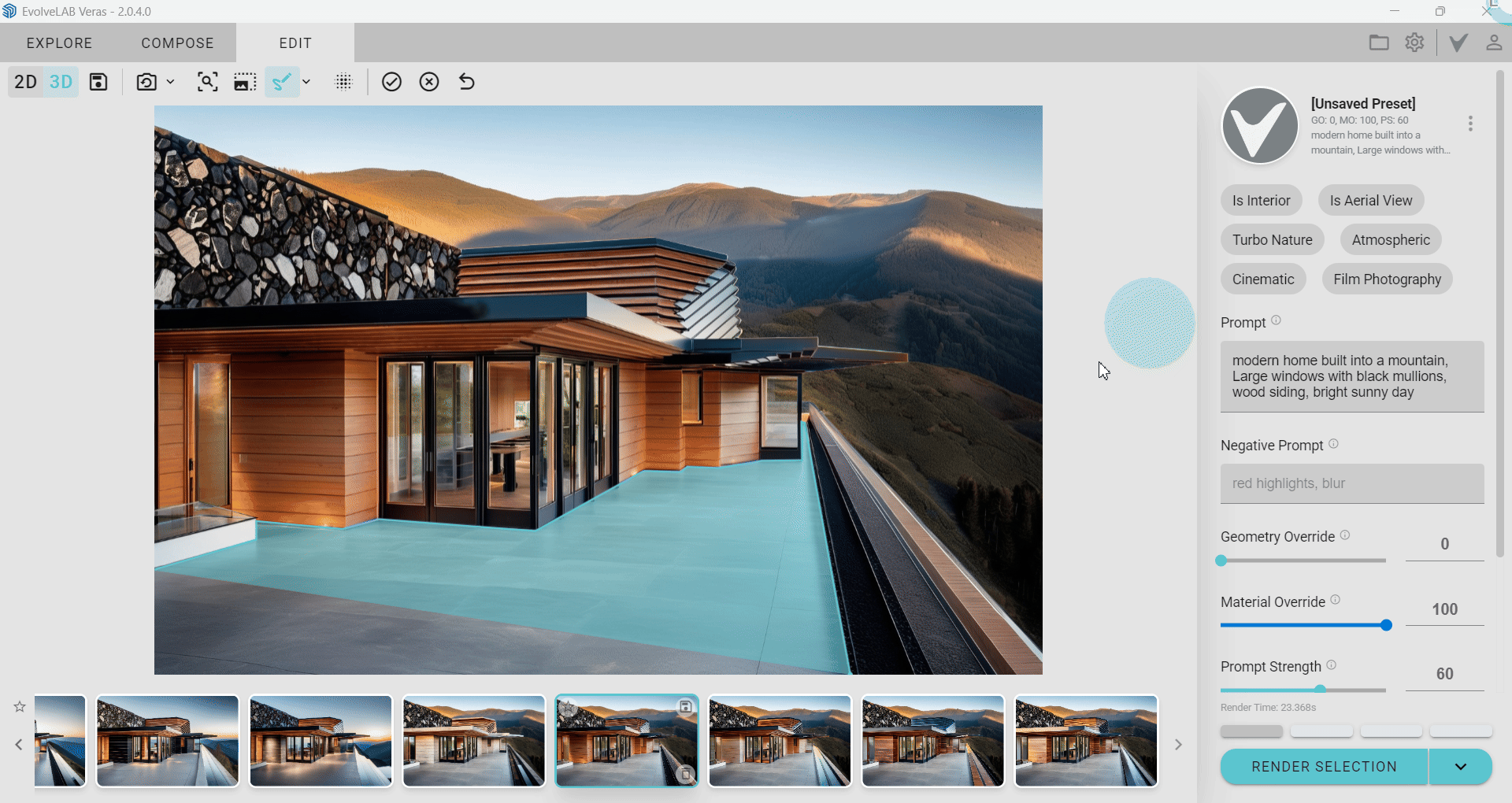
Task: Select the brush selection tool
Action: click(282, 82)
